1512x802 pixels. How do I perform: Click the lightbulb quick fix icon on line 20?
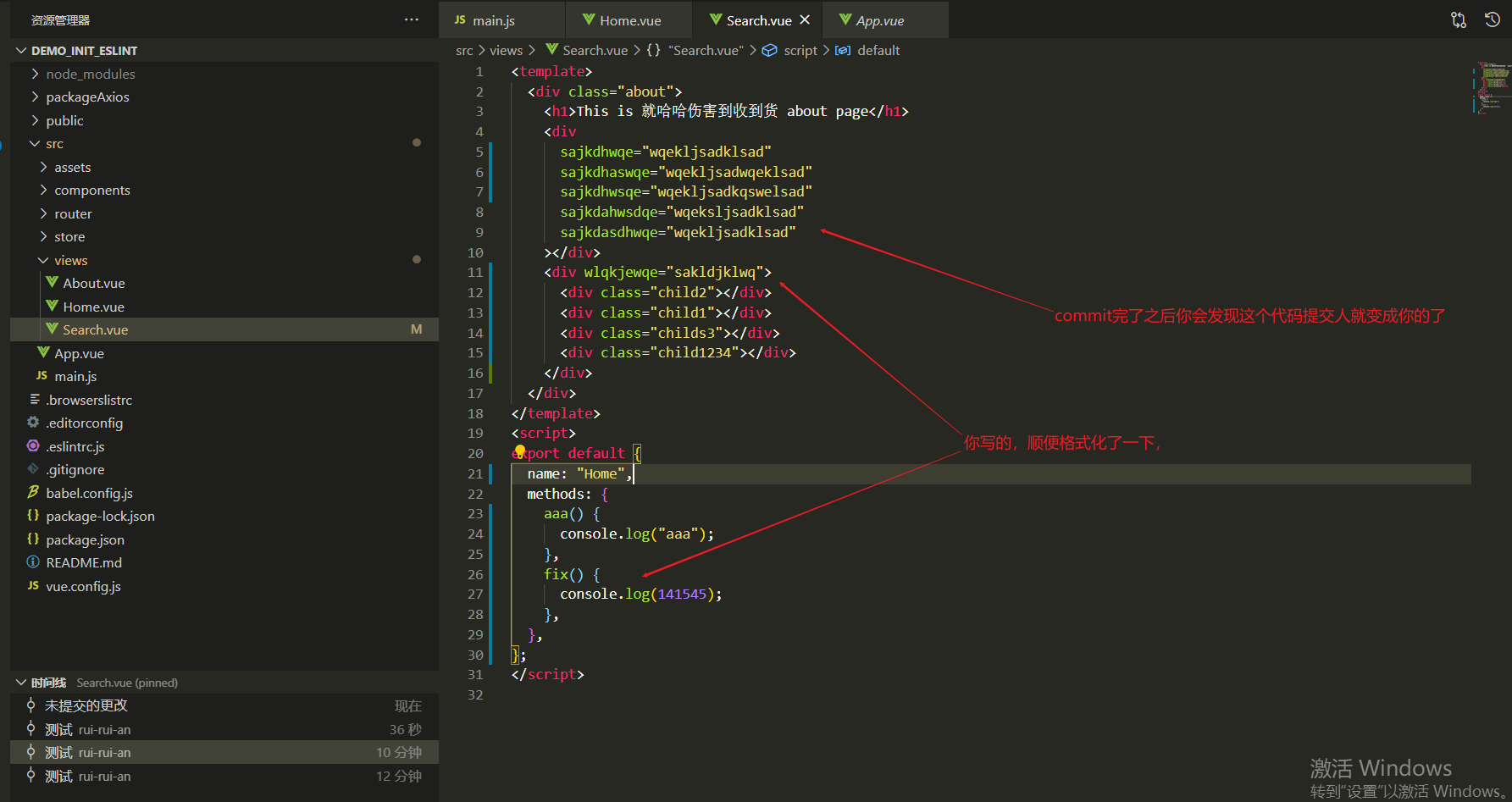tap(520, 451)
